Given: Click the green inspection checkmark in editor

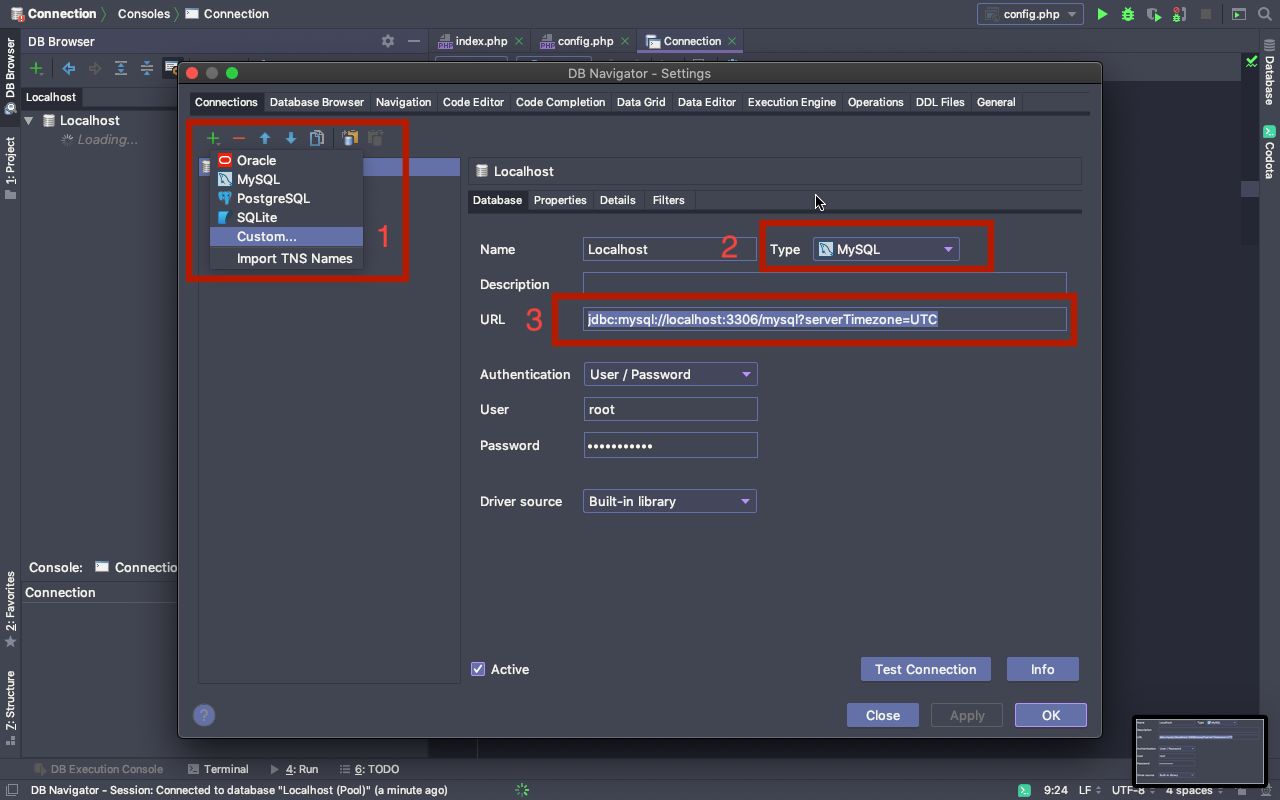Looking at the screenshot, I should [1251, 62].
